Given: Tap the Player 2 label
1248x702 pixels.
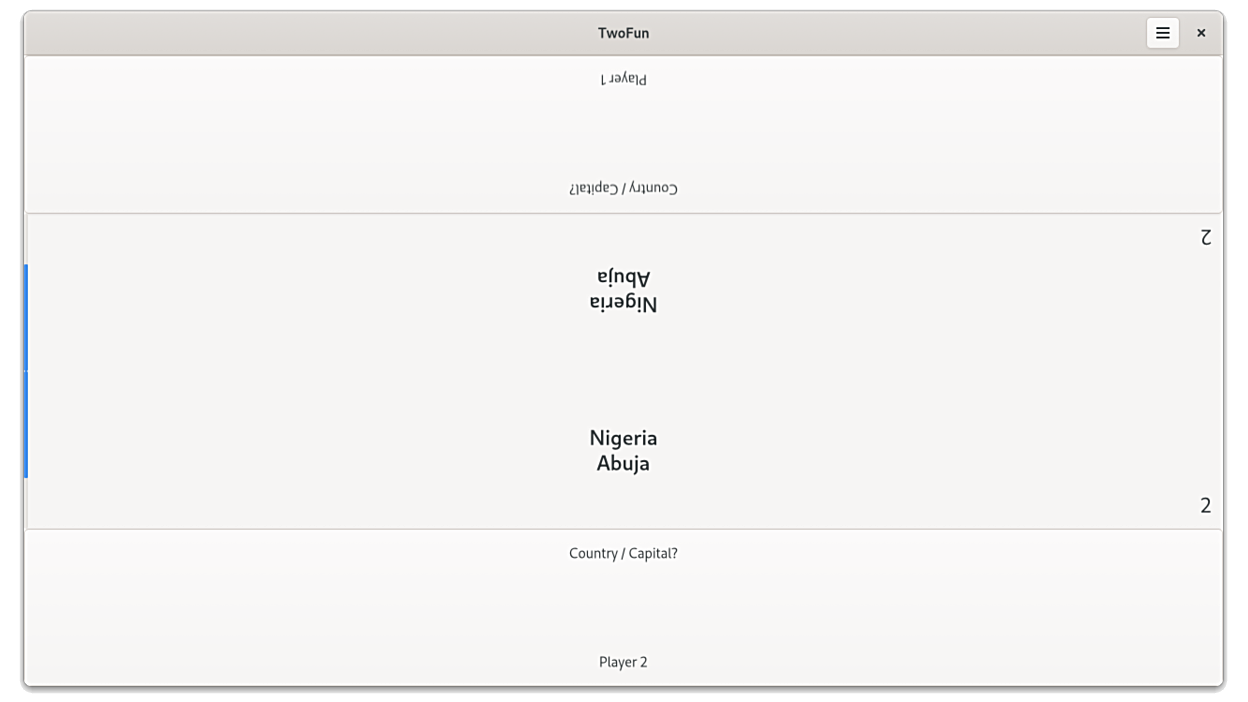Looking at the screenshot, I should pyautogui.click(x=623, y=662).
